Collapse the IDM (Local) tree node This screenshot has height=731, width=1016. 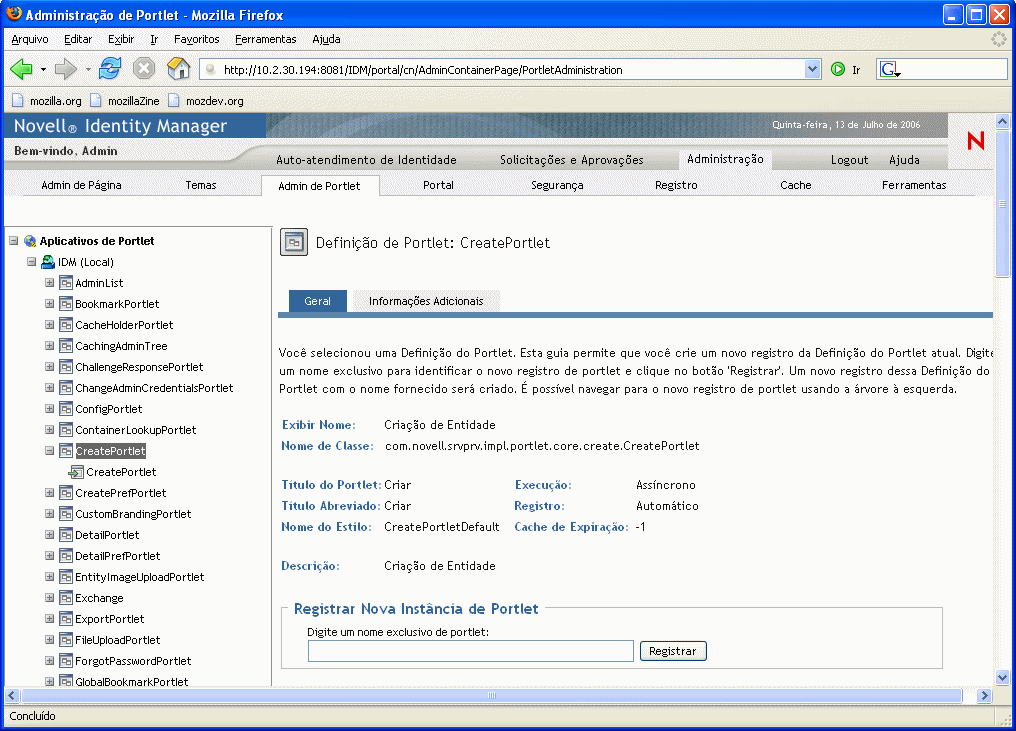point(31,262)
